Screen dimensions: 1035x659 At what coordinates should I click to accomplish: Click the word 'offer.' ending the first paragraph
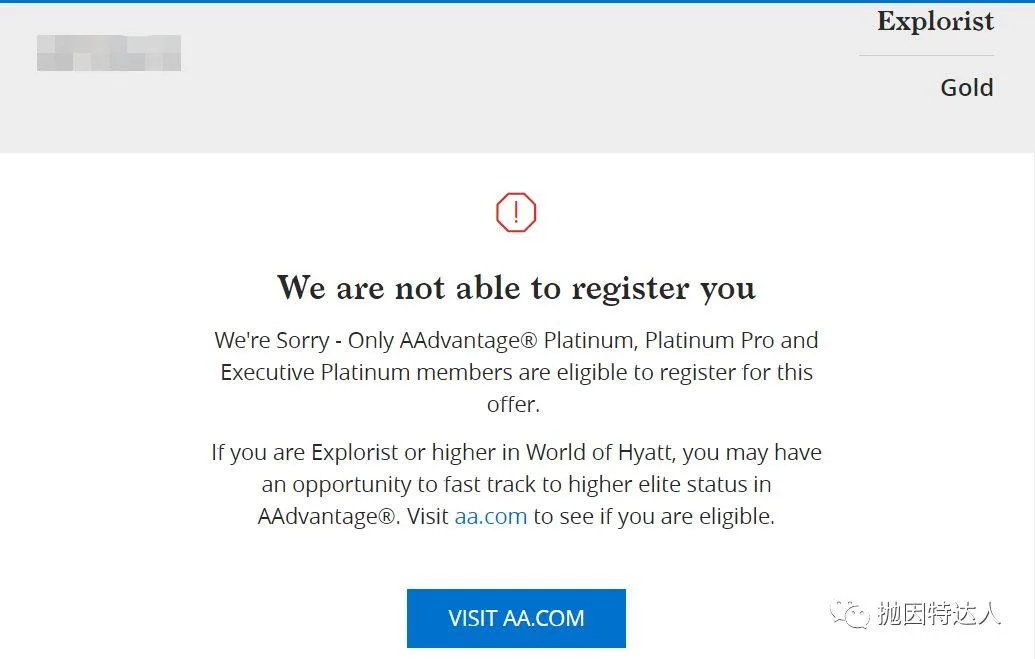point(514,404)
